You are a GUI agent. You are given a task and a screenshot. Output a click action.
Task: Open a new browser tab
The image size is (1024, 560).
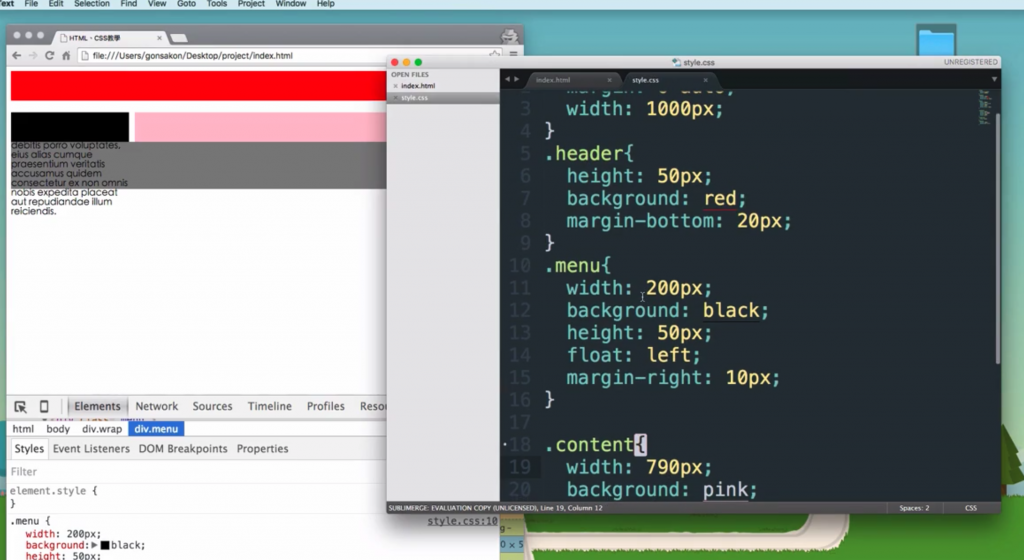pos(179,38)
